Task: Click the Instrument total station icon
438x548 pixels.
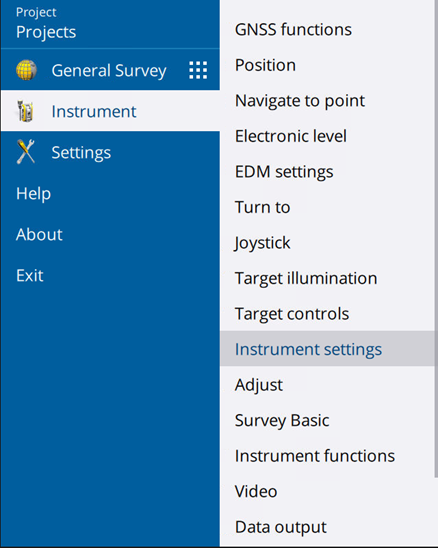Action: [26, 111]
